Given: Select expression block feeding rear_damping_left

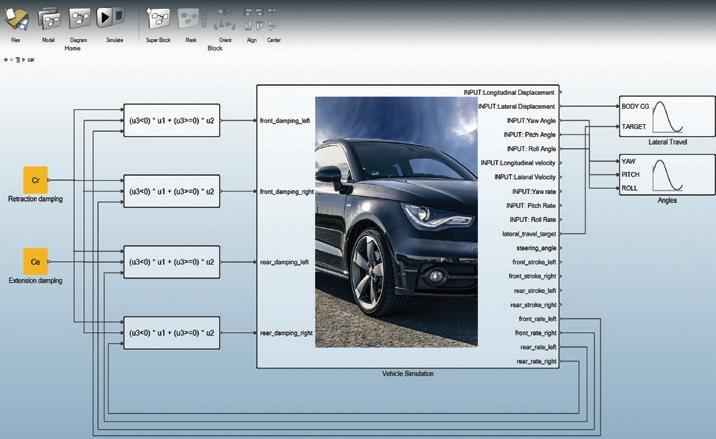Looking at the screenshot, I should point(172,262).
